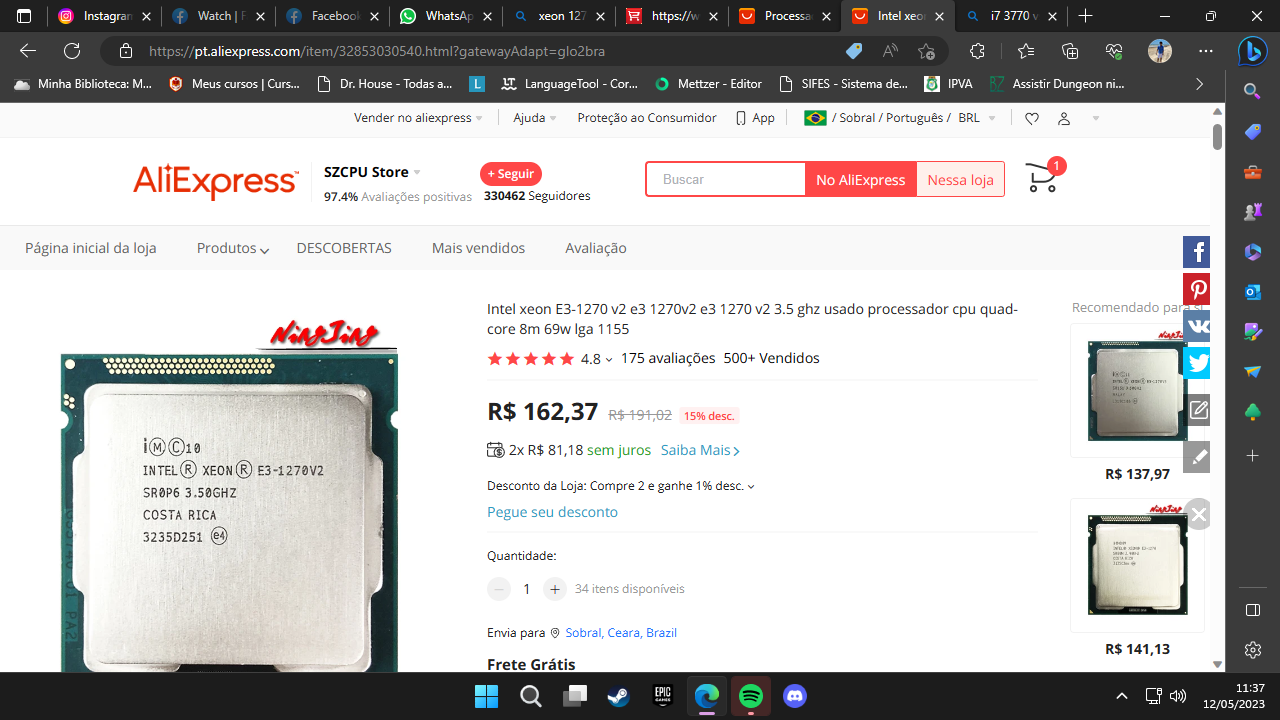Show hidden system tray icons
The height and width of the screenshot is (720, 1280).
(1122, 696)
